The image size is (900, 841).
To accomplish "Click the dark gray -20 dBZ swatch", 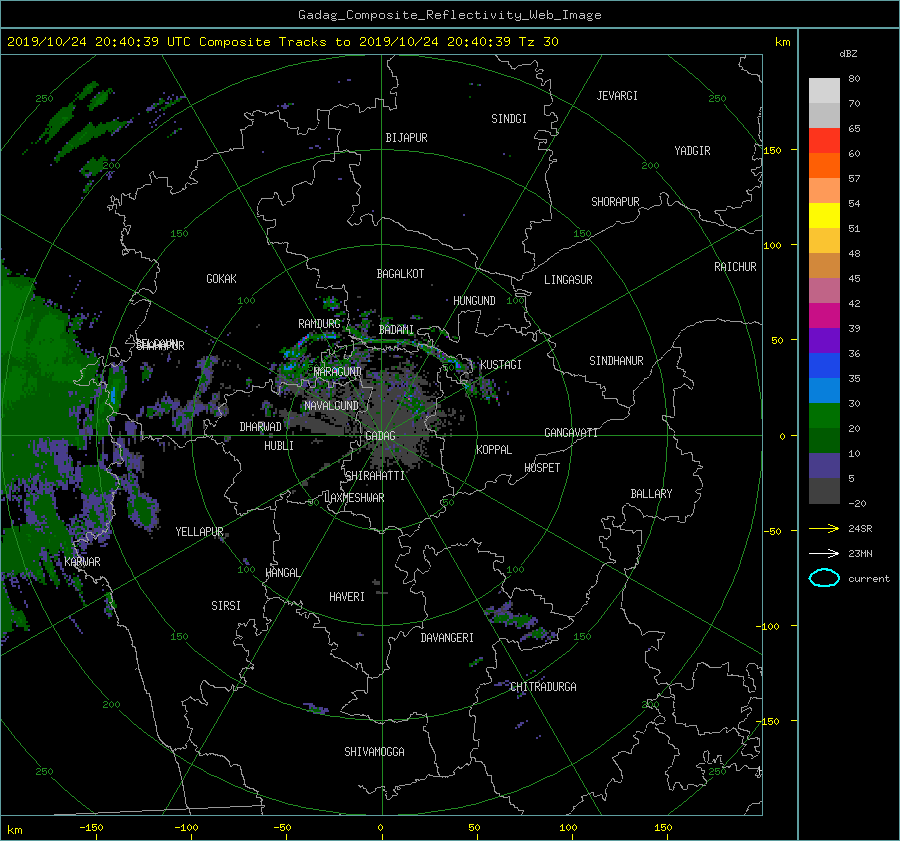I will click(x=824, y=491).
